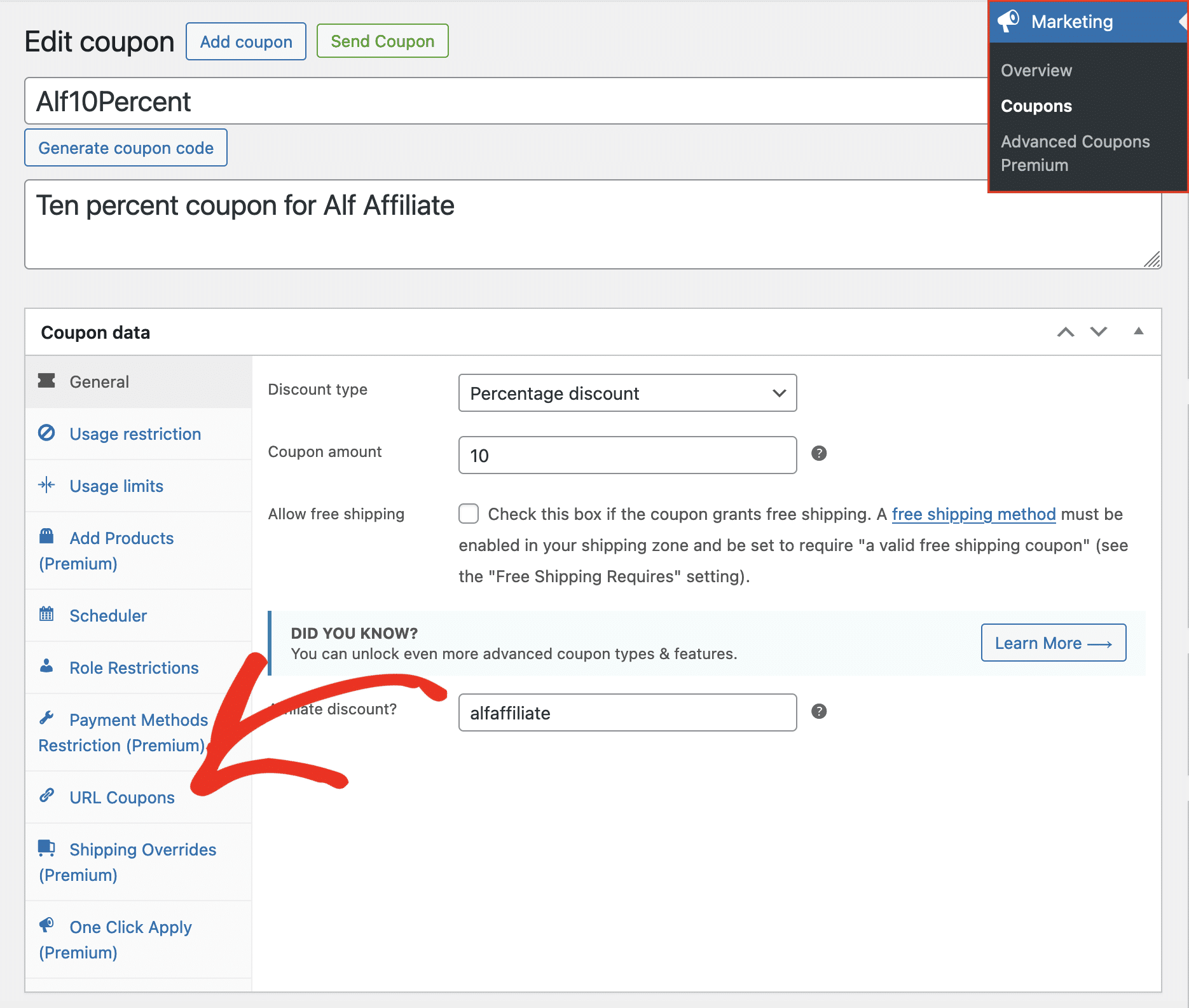Click the Shipping Overrides truck icon
The height and width of the screenshot is (1008, 1189).
(46, 847)
